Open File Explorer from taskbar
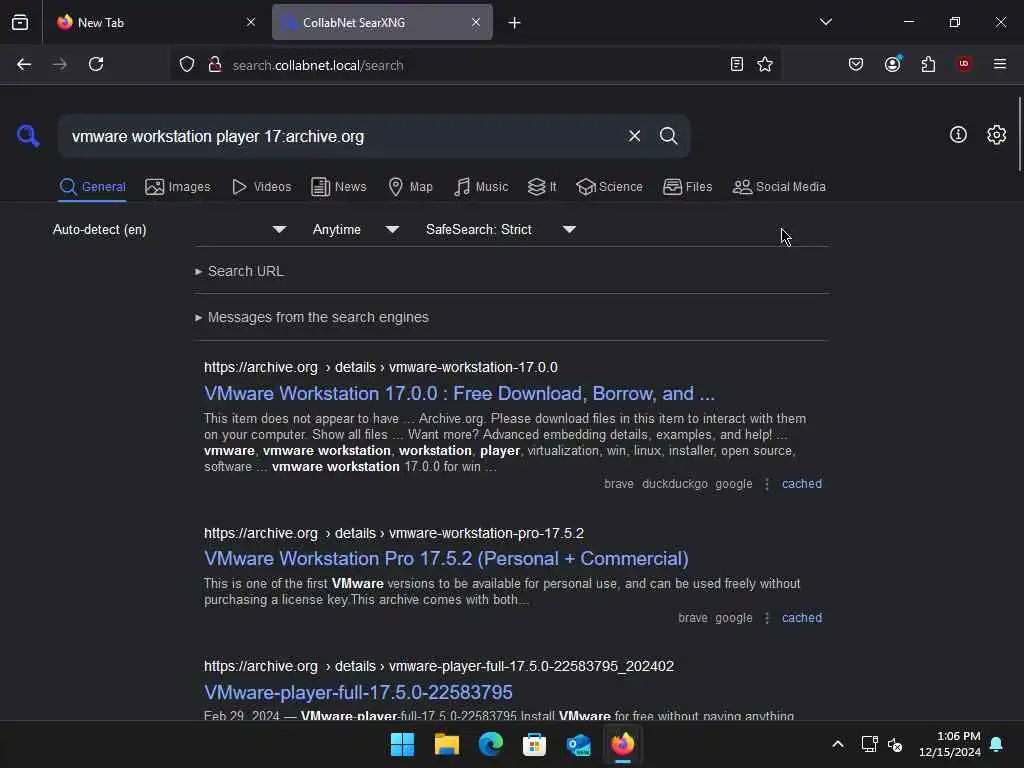Screen dimensions: 1024x768 447,744
